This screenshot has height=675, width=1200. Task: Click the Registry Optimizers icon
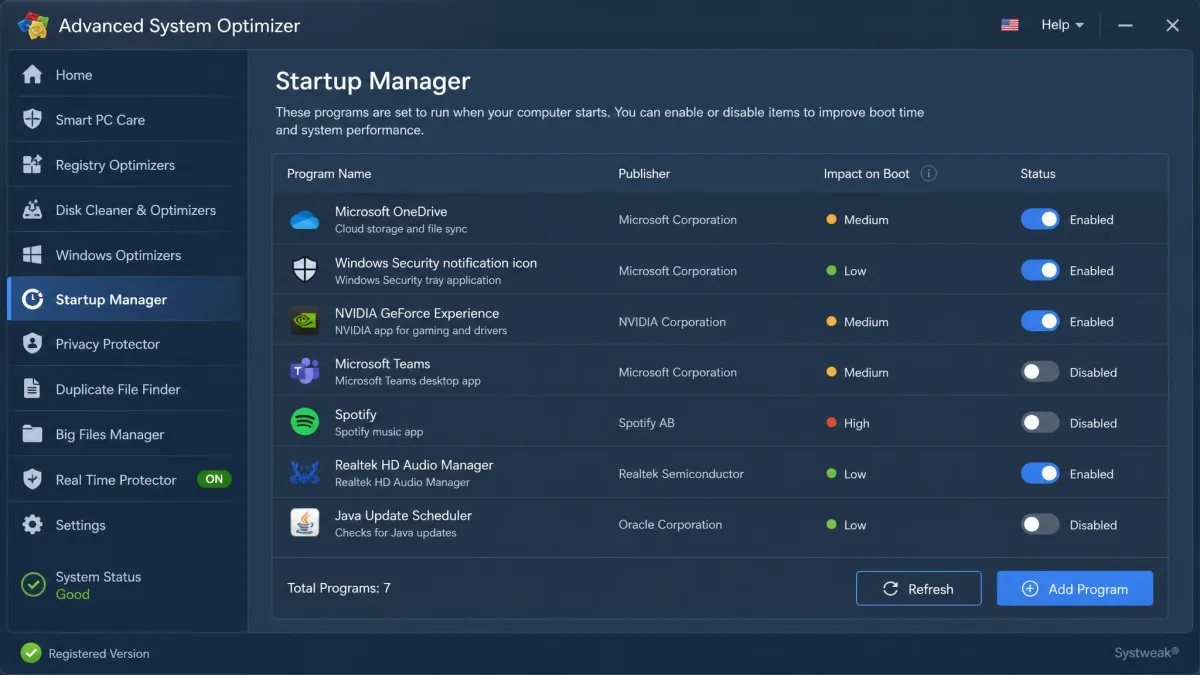click(32, 165)
